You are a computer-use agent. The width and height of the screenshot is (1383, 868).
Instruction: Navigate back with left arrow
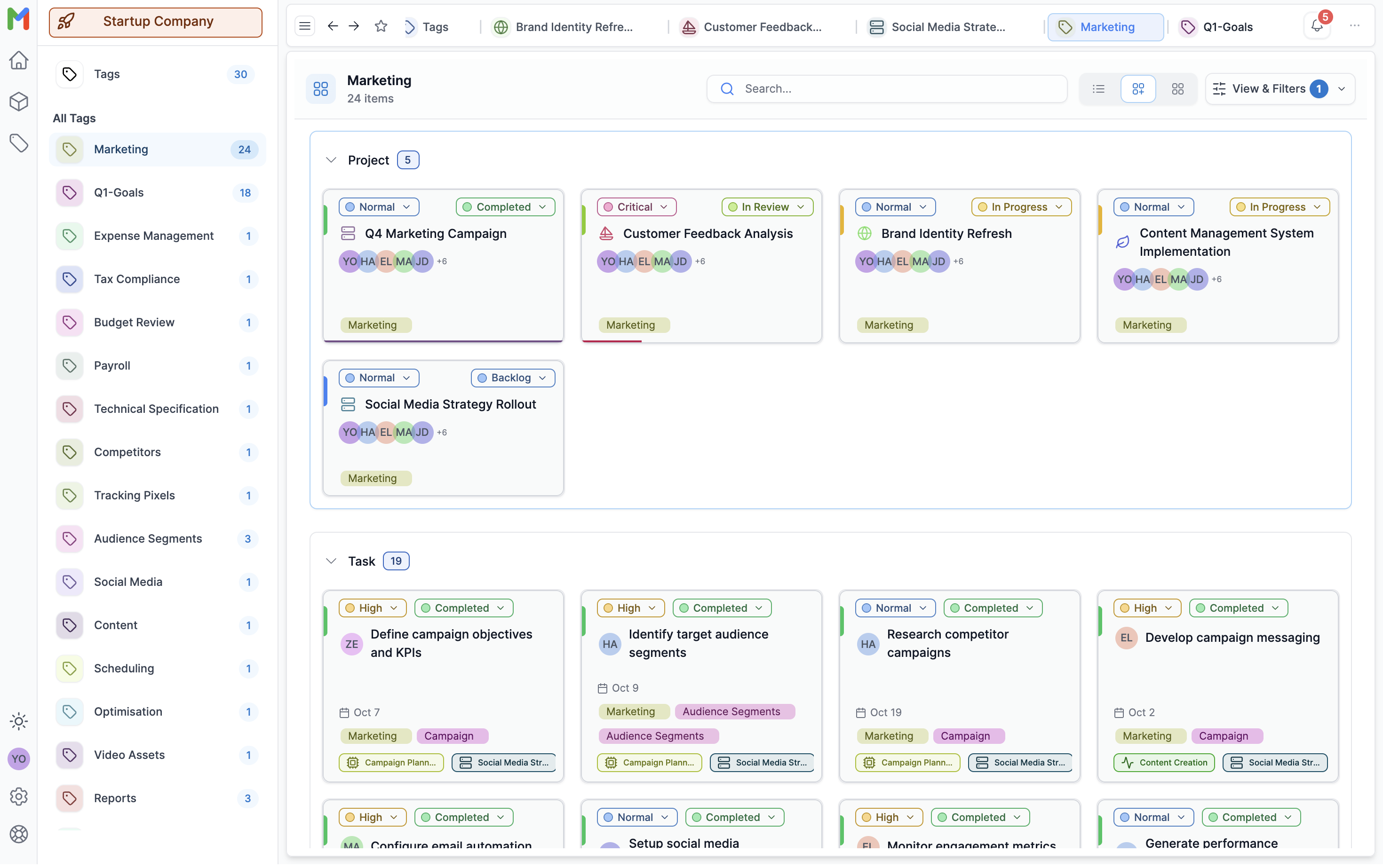(x=333, y=26)
